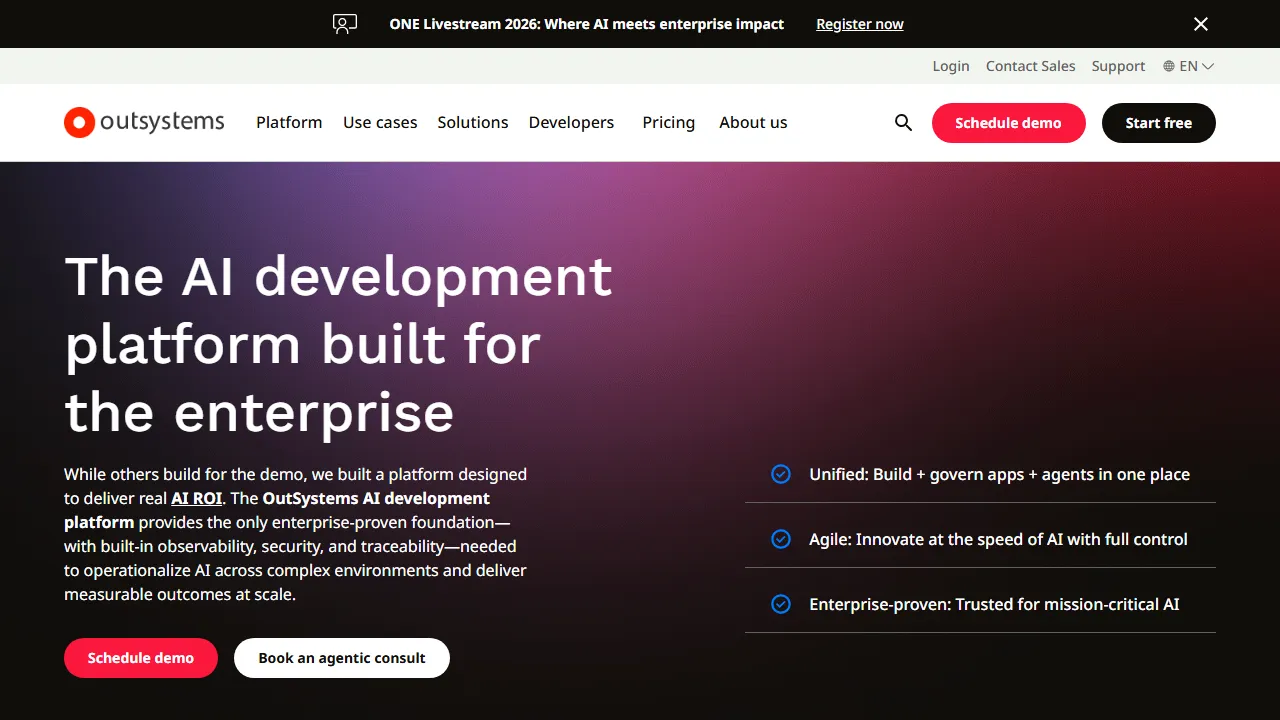Click Schedule demo button in hero section
Viewport: 1280px width, 720px height.
point(141,658)
